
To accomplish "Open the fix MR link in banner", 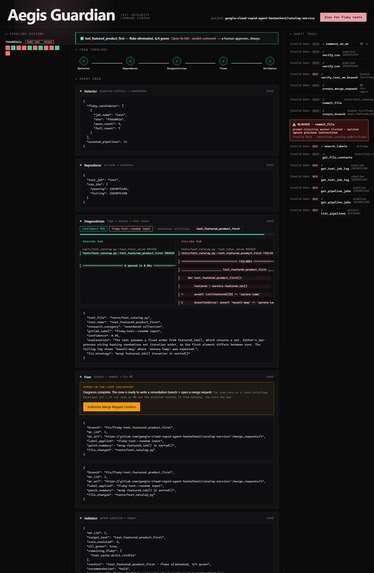I will 180,38.
